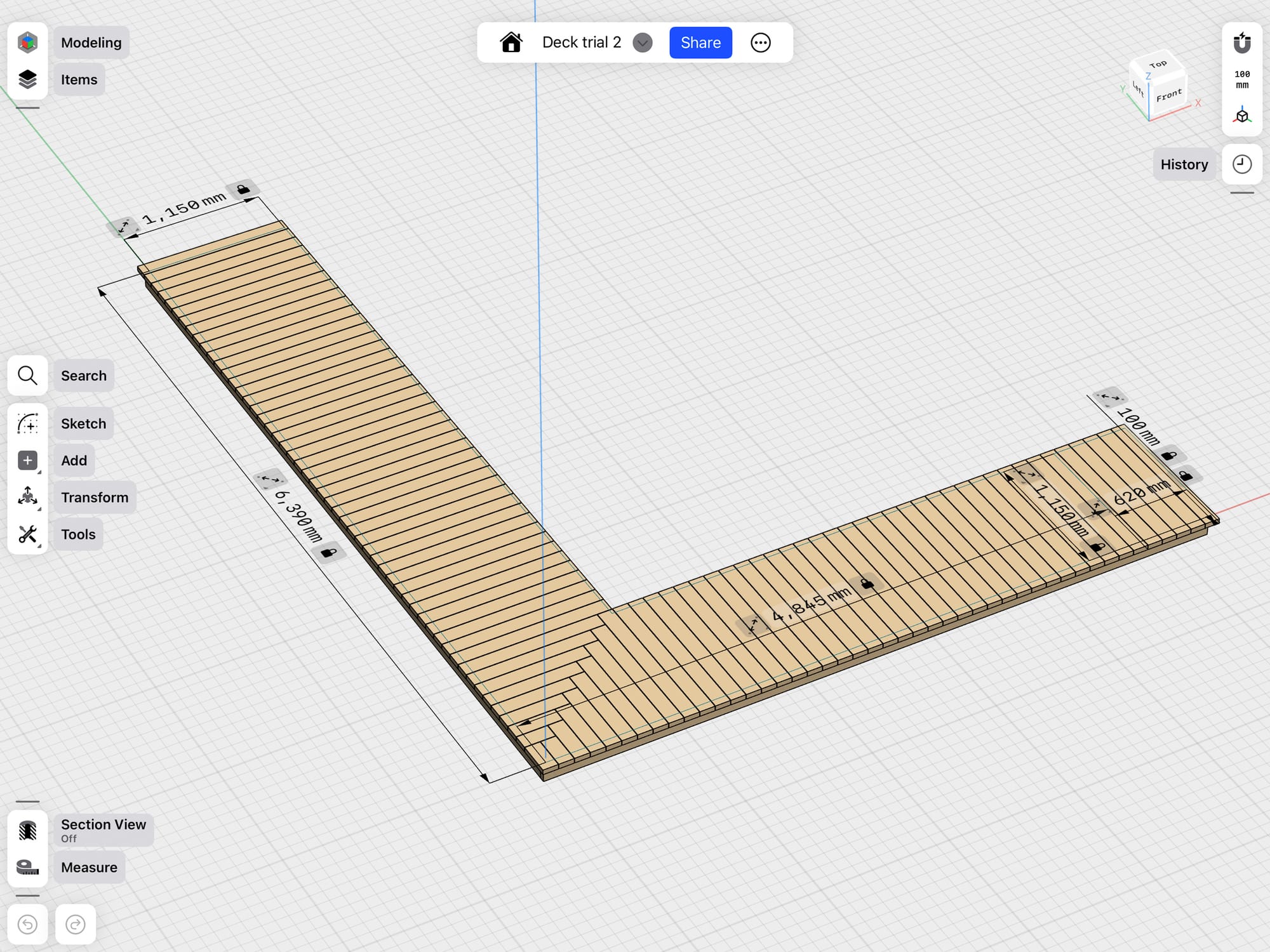Toggle lock on 6,390 mm dimension
Image resolution: width=1270 pixels, height=952 pixels.
pyautogui.click(x=329, y=553)
